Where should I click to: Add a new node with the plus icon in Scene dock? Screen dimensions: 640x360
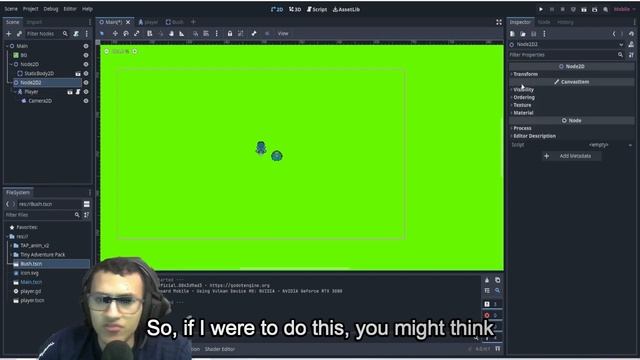coord(9,34)
